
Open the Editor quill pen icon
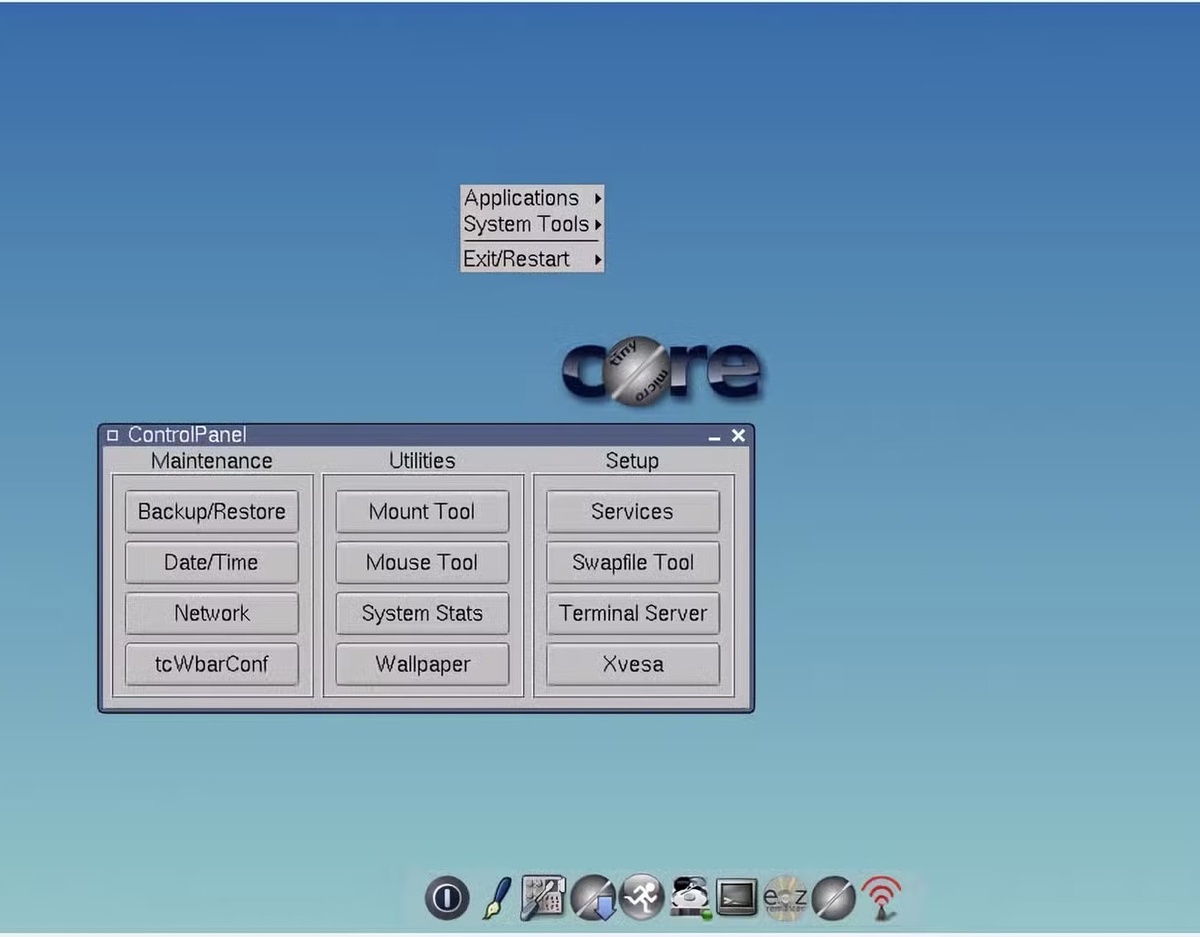point(496,897)
